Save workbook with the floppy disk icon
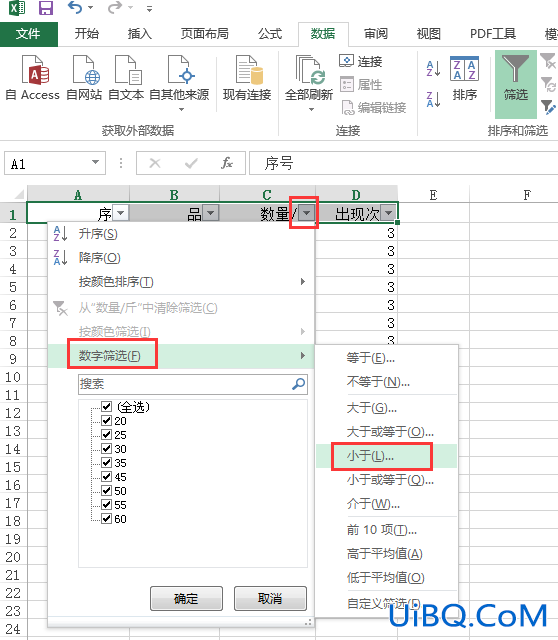The height and width of the screenshot is (640, 558). (46, 8)
